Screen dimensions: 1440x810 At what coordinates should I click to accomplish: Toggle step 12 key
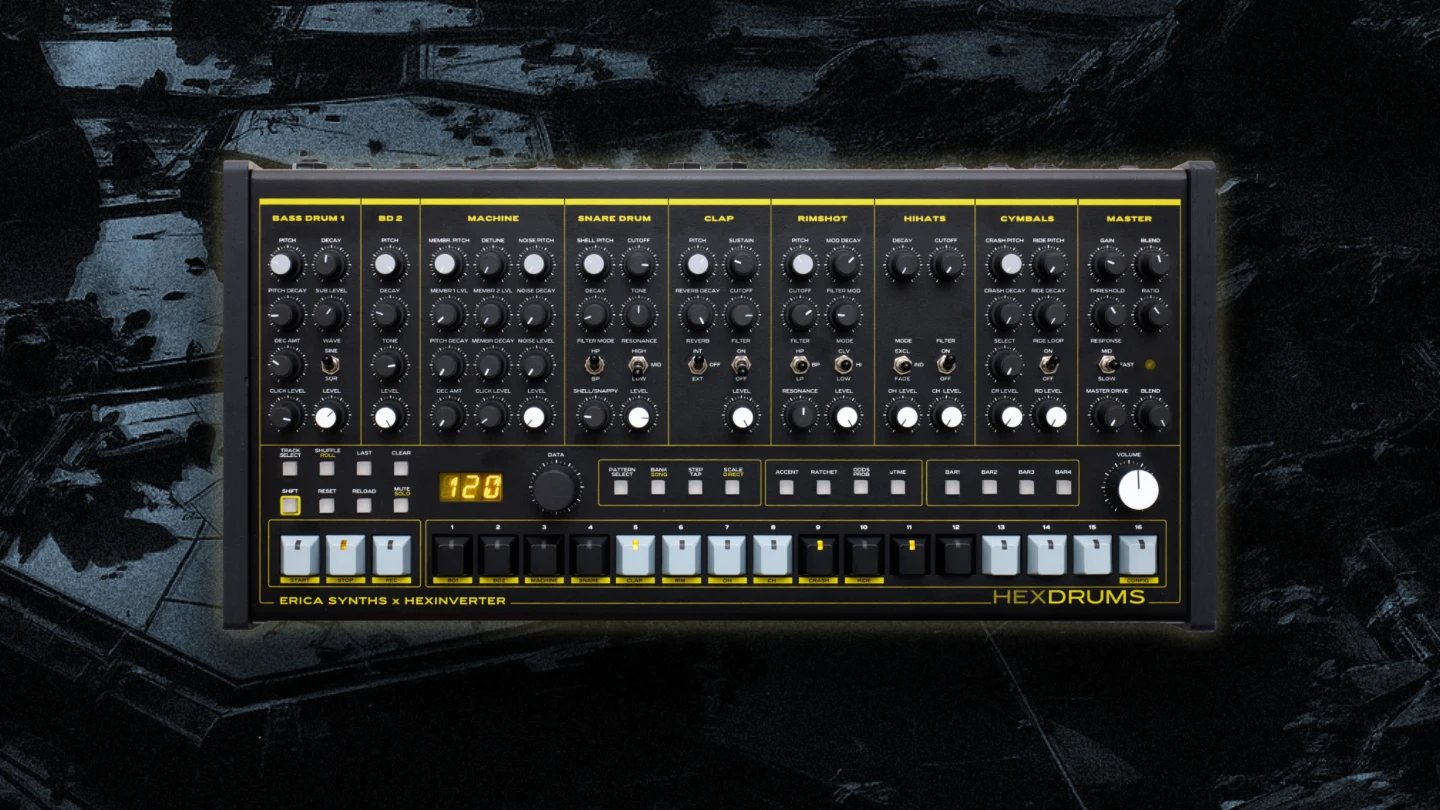tap(956, 555)
